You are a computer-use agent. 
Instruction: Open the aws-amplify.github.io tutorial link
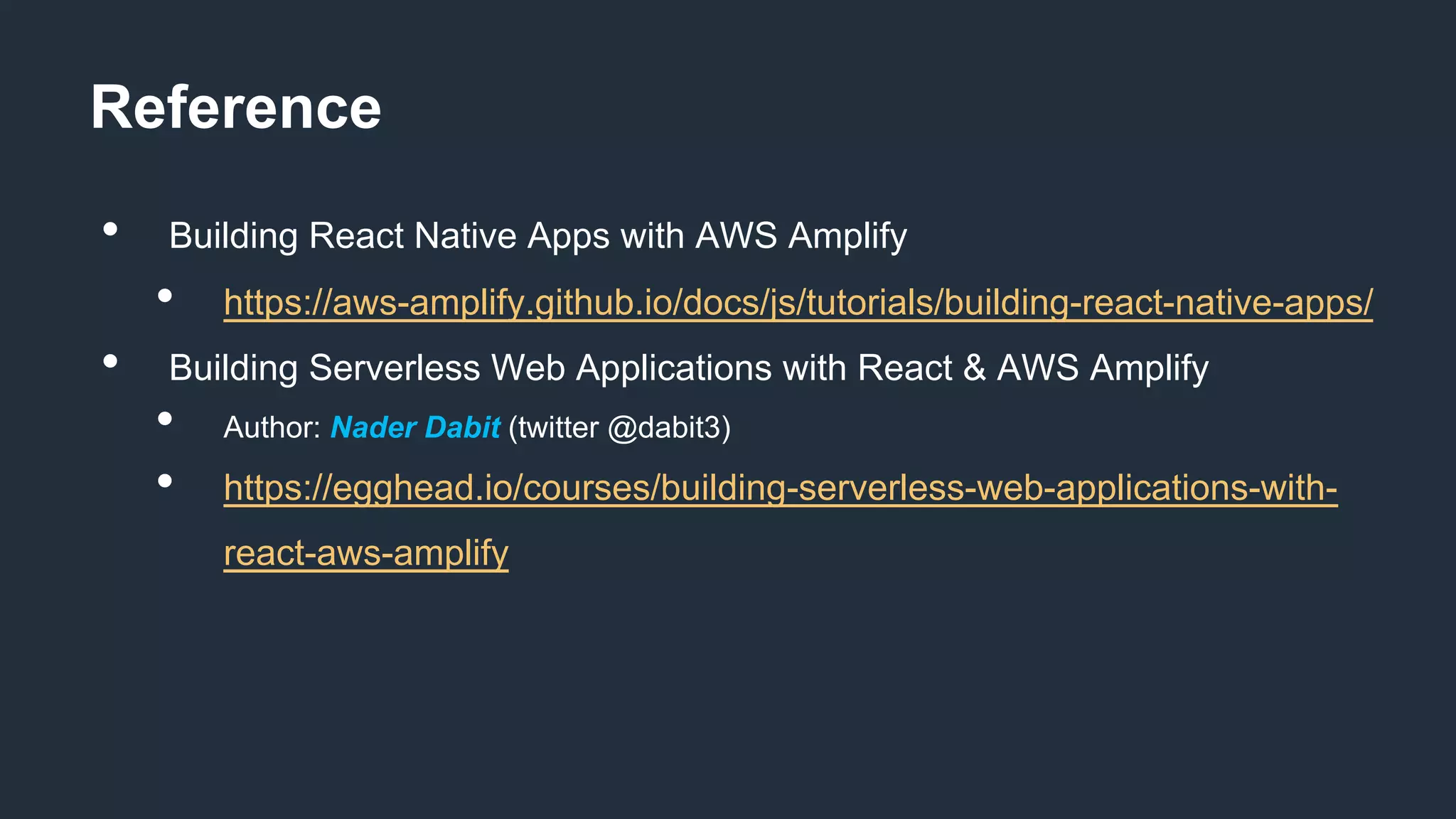click(798, 302)
